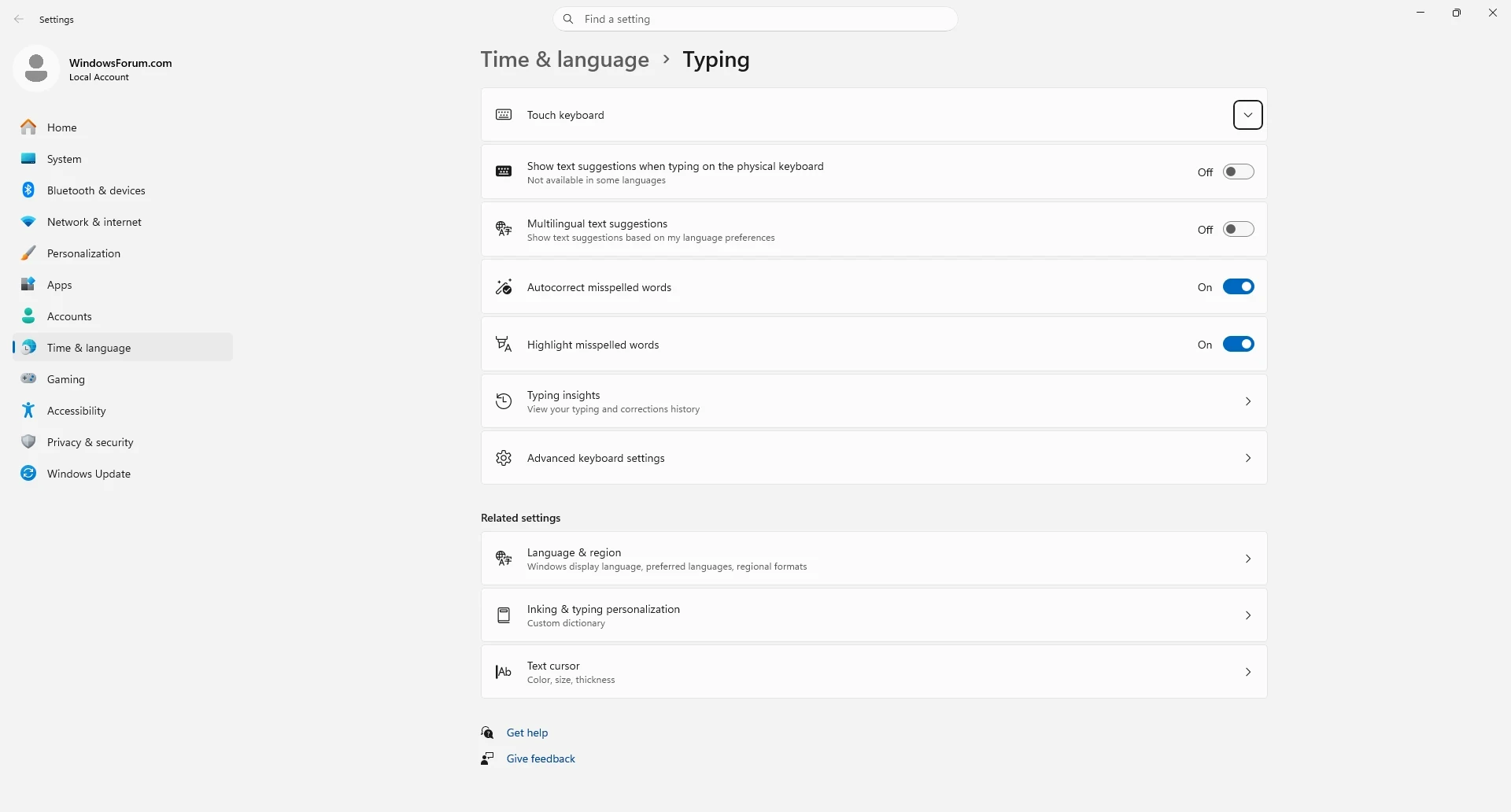Open Inking & typing personalization chevron
The height and width of the screenshot is (812, 1511).
click(x=1248, y=615)
